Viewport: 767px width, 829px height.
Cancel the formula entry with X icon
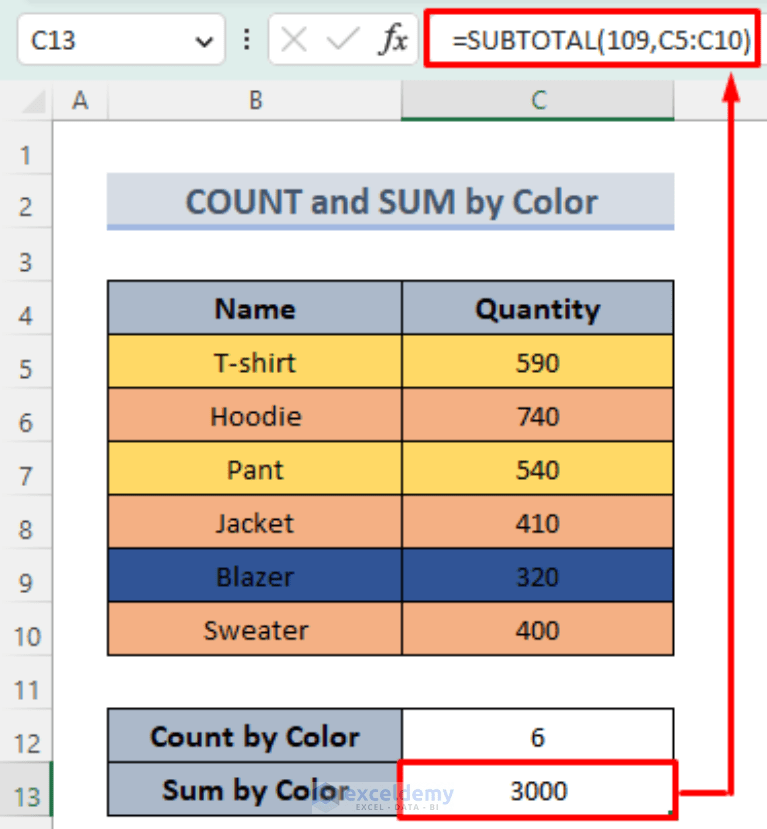294,40
